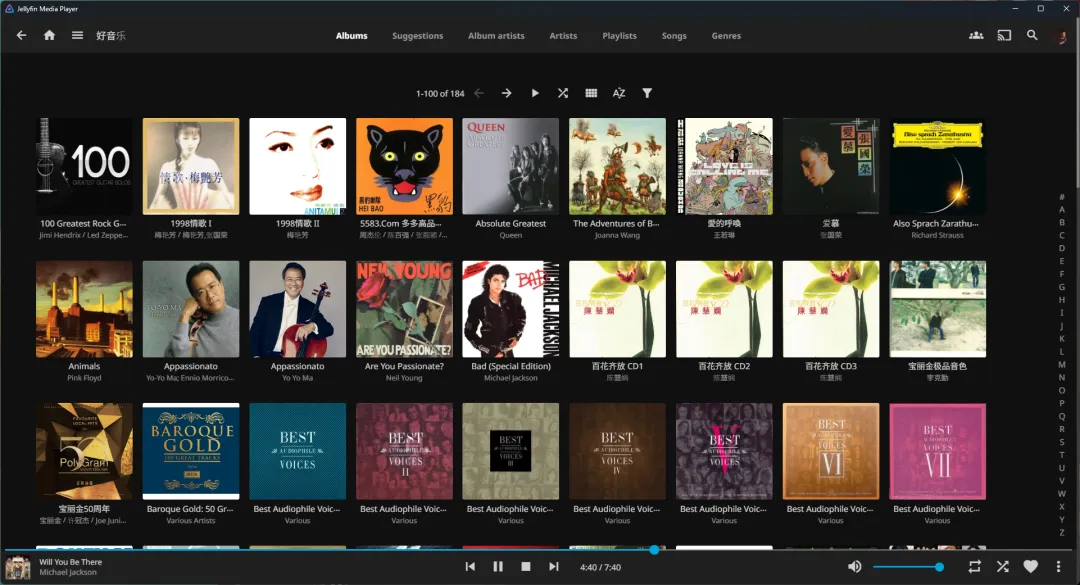Click the Pink Floyd artist link

(x=84, y=378)
